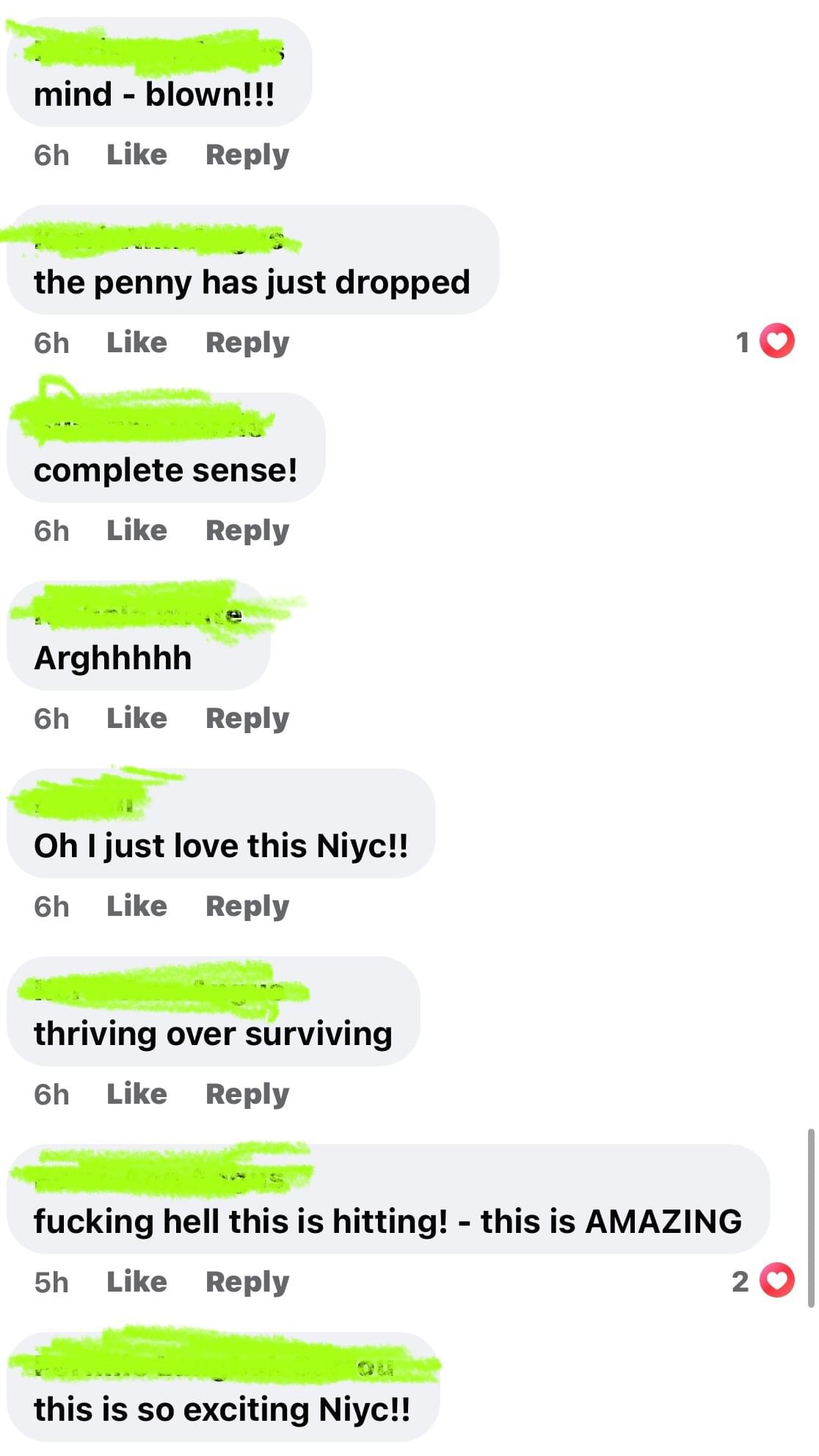Reply to 'thriving over surviving' comment
Viewport: 819px width, 1456px height.
tap(247, 1095)
